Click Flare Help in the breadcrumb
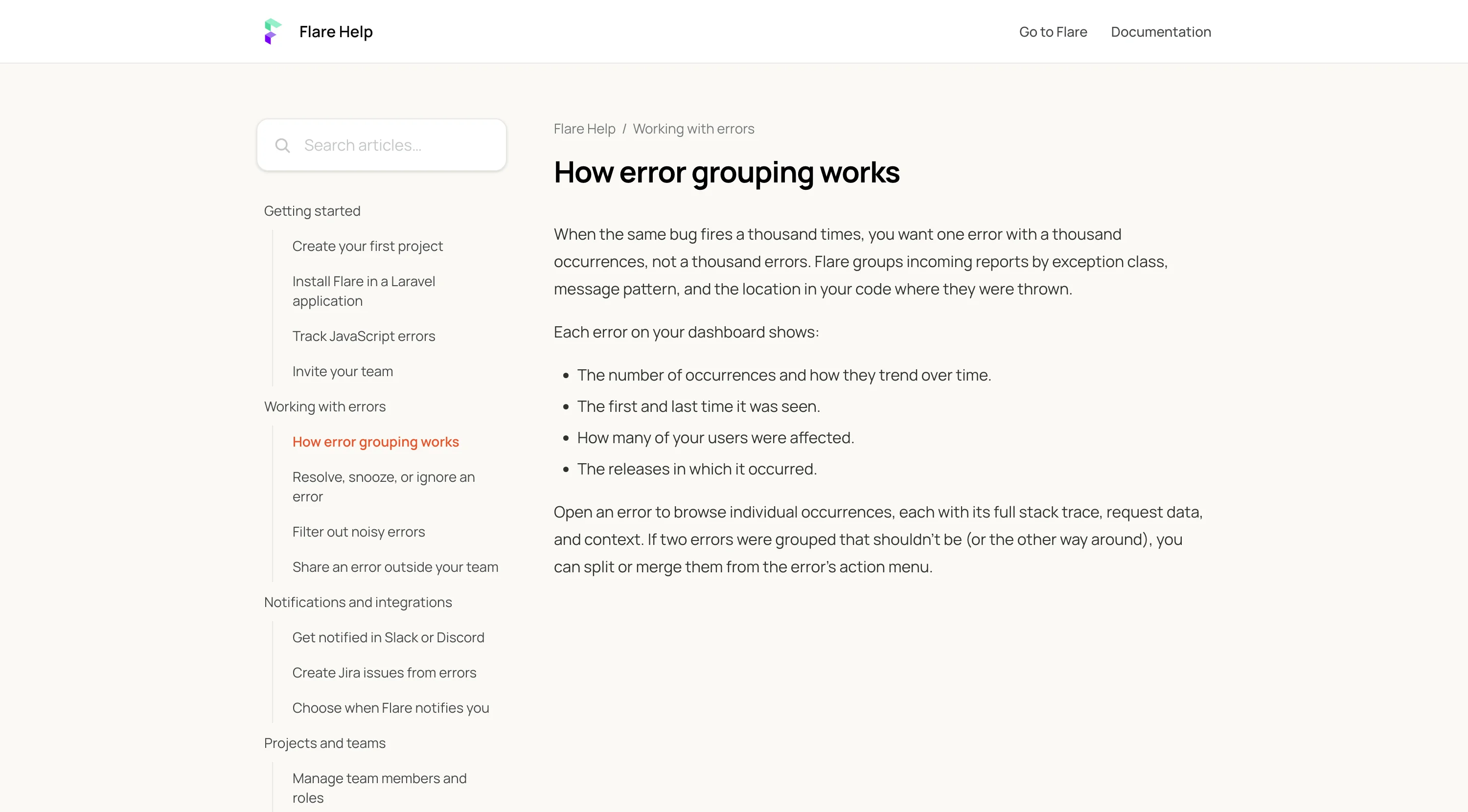Viewport: 1468px width, 812px height. [x=584, y=129]
